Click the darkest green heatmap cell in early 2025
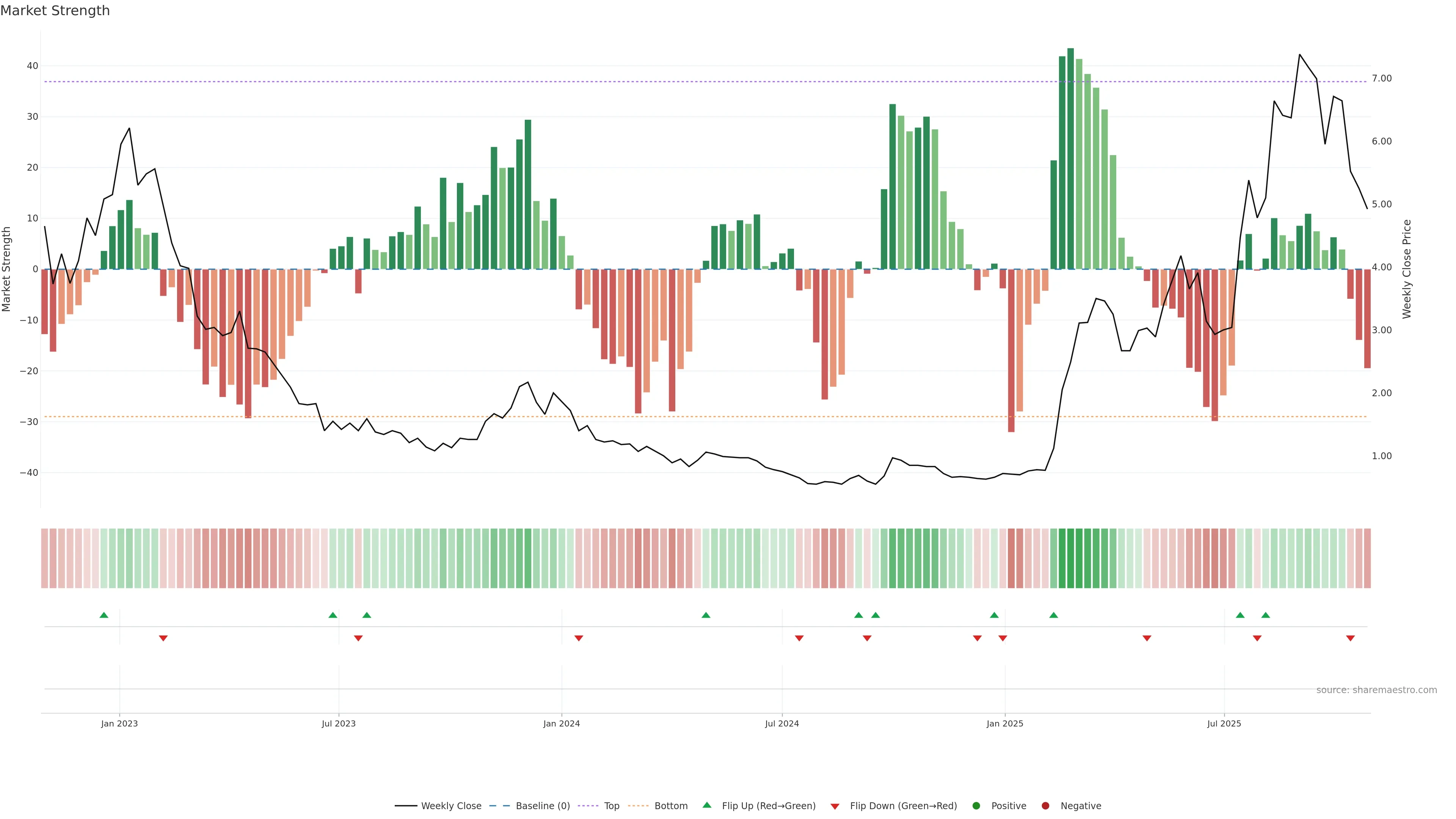 tap(1070, 559)
